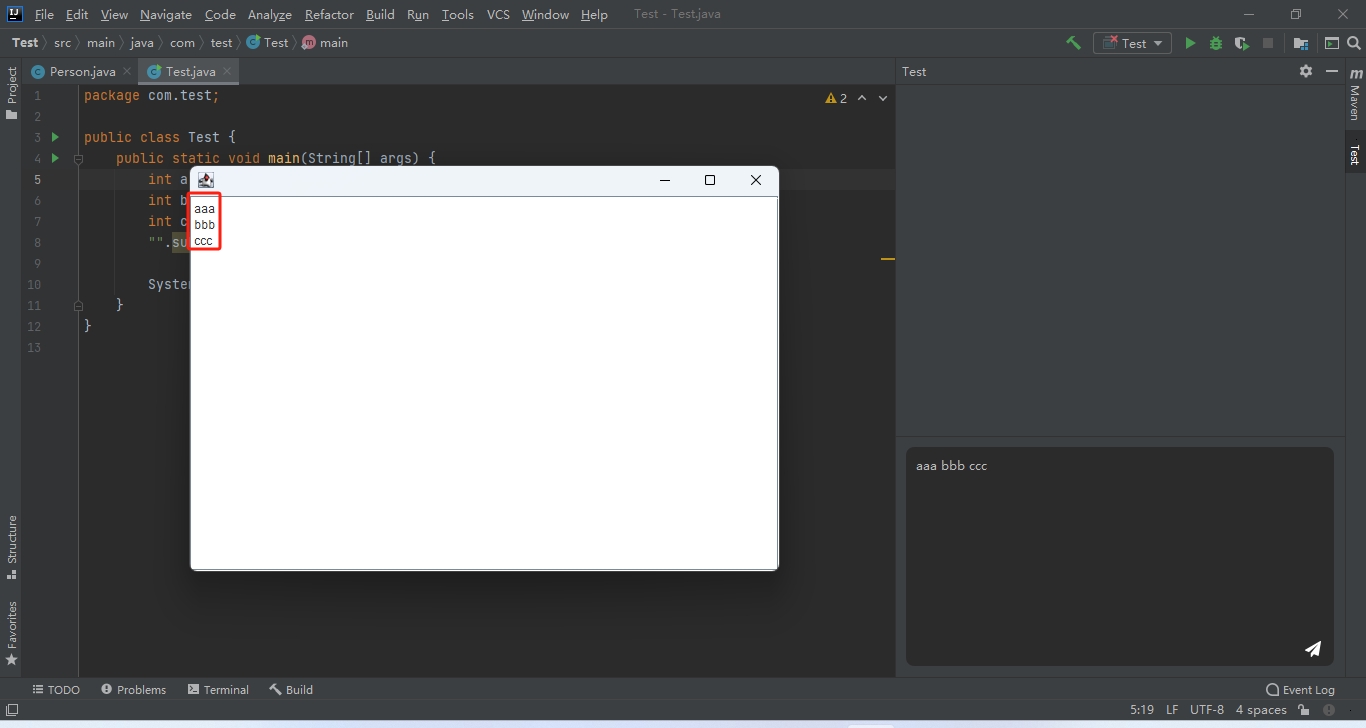Screen dimensions: 1366x728
Task: Send the message with paper plane icon
Action: coord(1313,649)
